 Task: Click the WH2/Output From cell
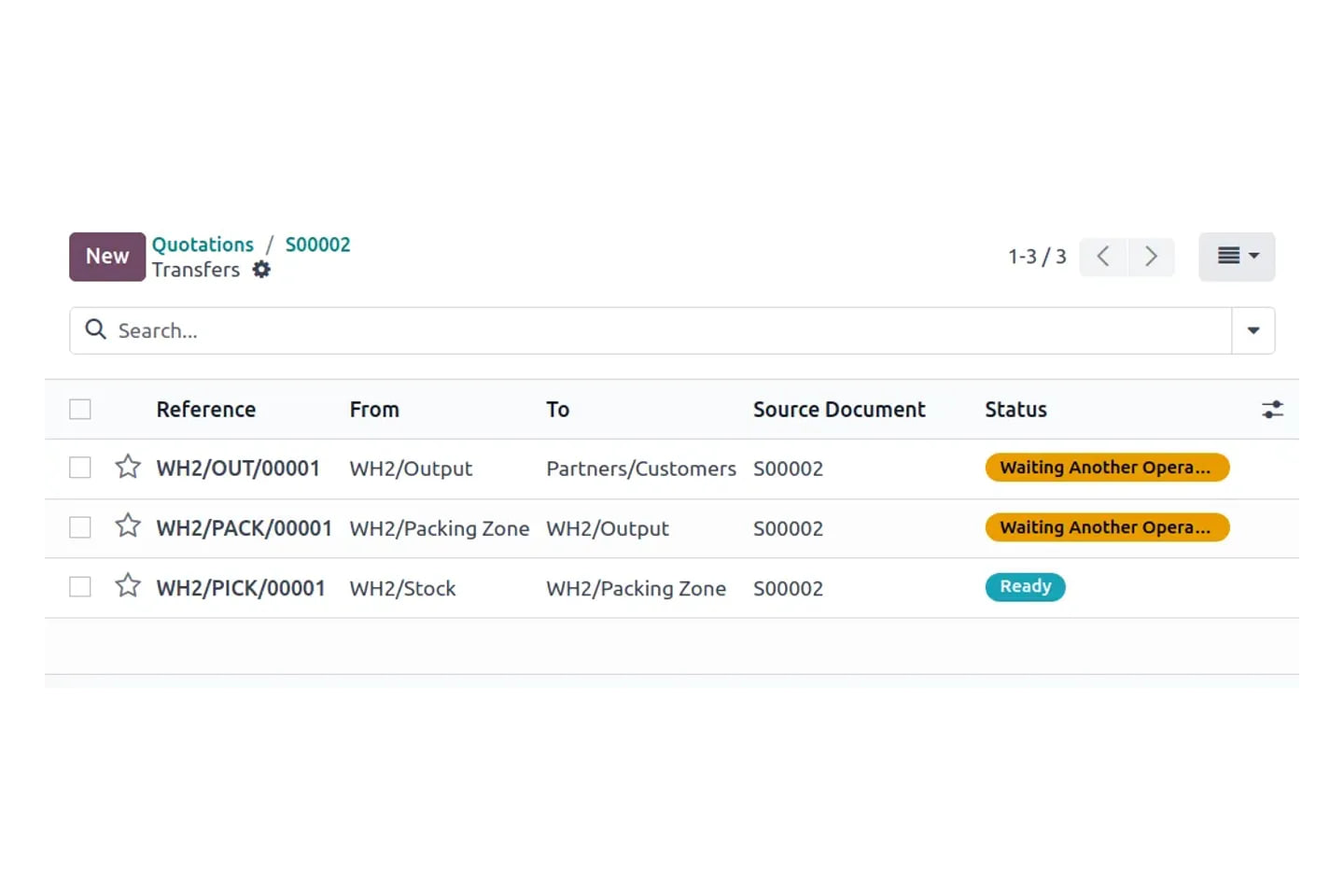[411, 469]
